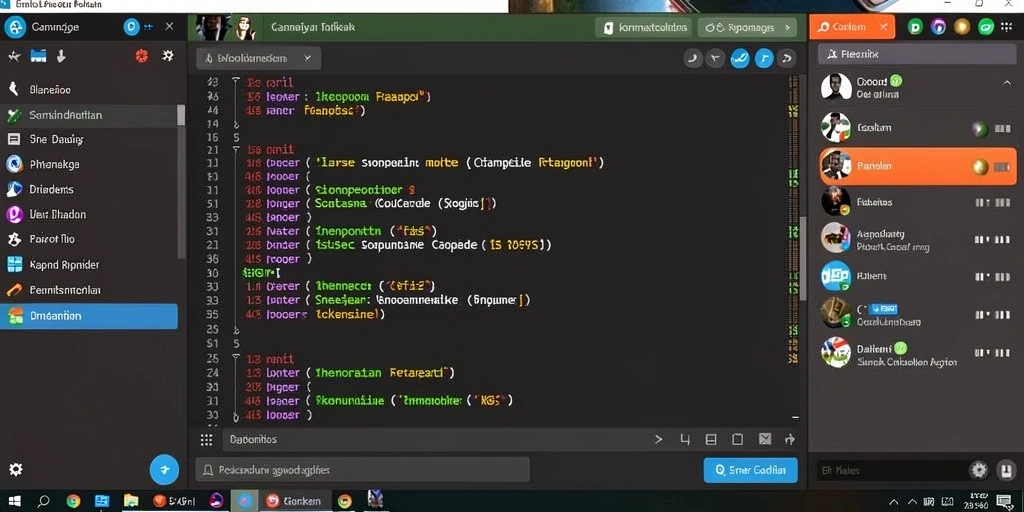This screenshot has height=512, width=1024.
Task: Expand the Rpomages button chevron
Action: tap(786, 27)
